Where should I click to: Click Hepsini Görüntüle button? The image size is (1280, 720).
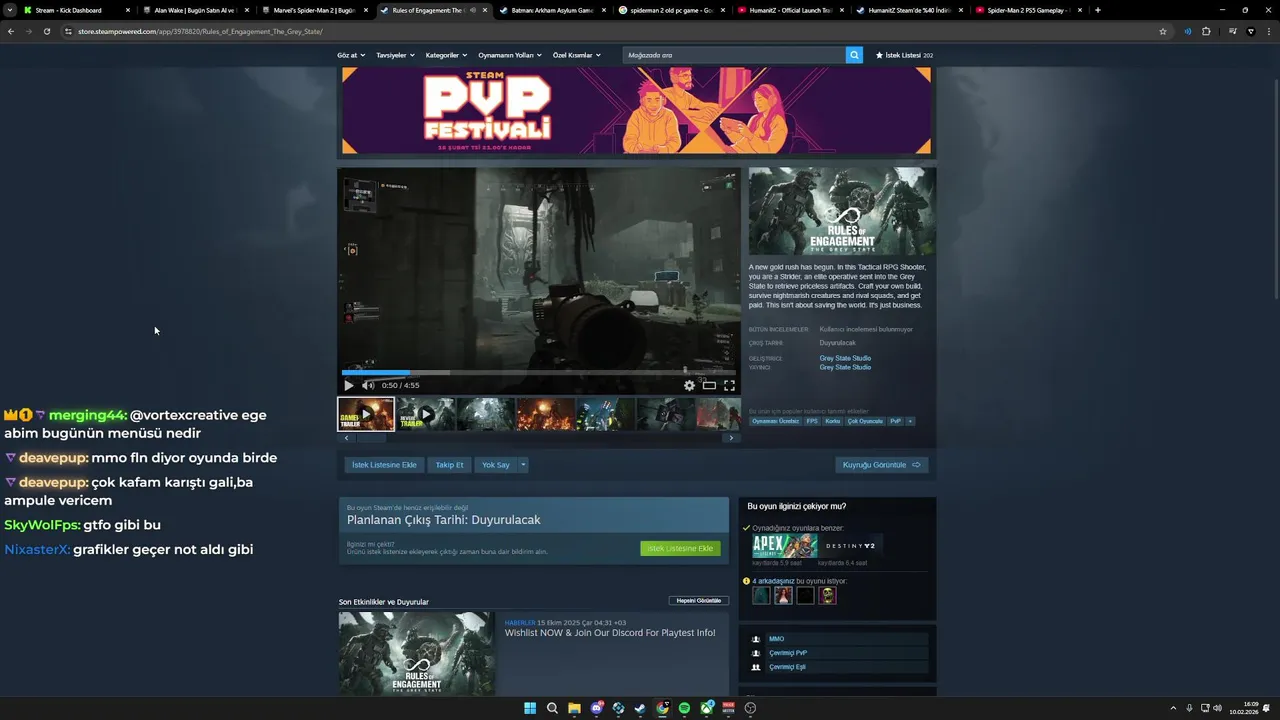pos(699,600)
